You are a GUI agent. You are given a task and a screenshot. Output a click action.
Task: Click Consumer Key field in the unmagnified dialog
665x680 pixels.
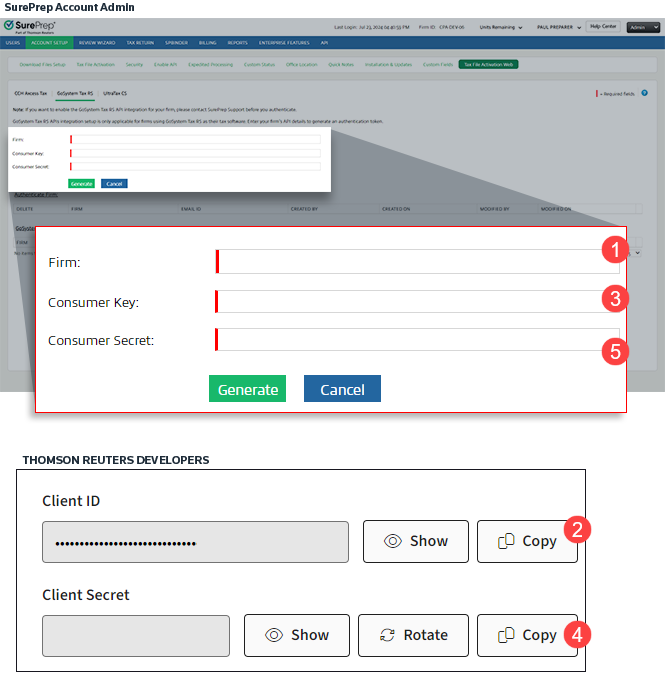click(195, 153)
